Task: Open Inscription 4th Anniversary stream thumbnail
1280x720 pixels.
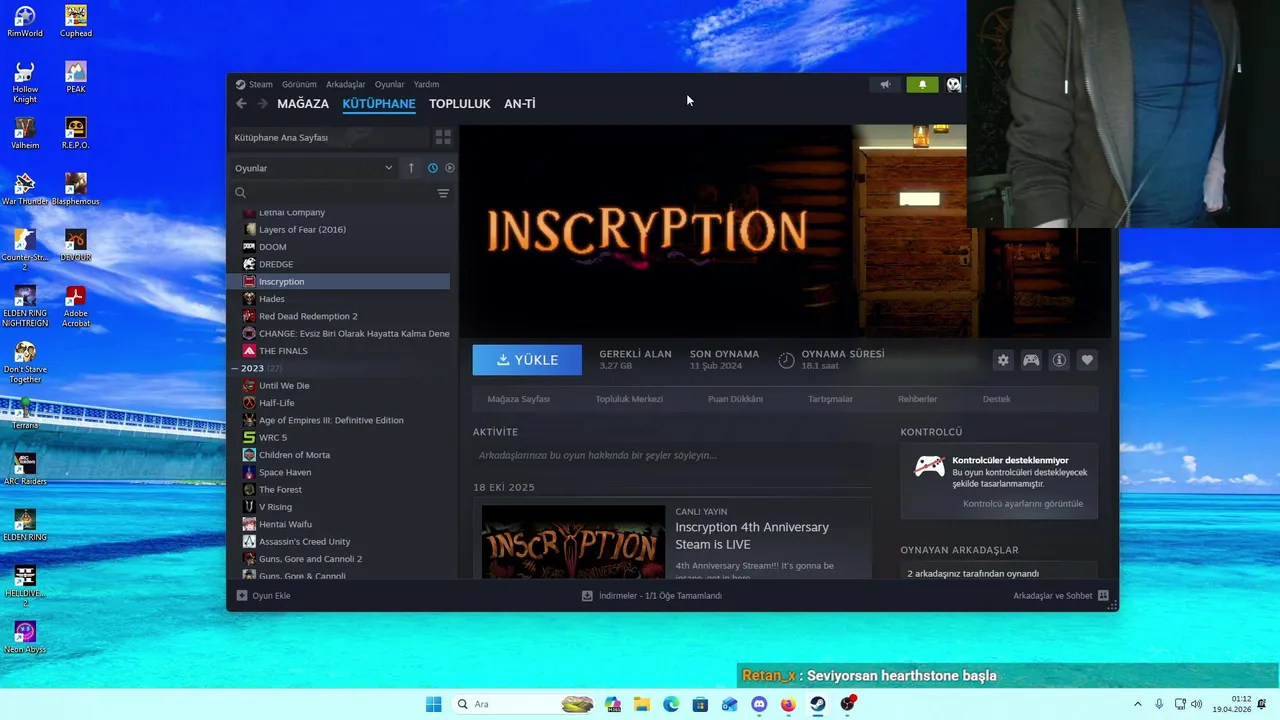Action: [573, 542]
